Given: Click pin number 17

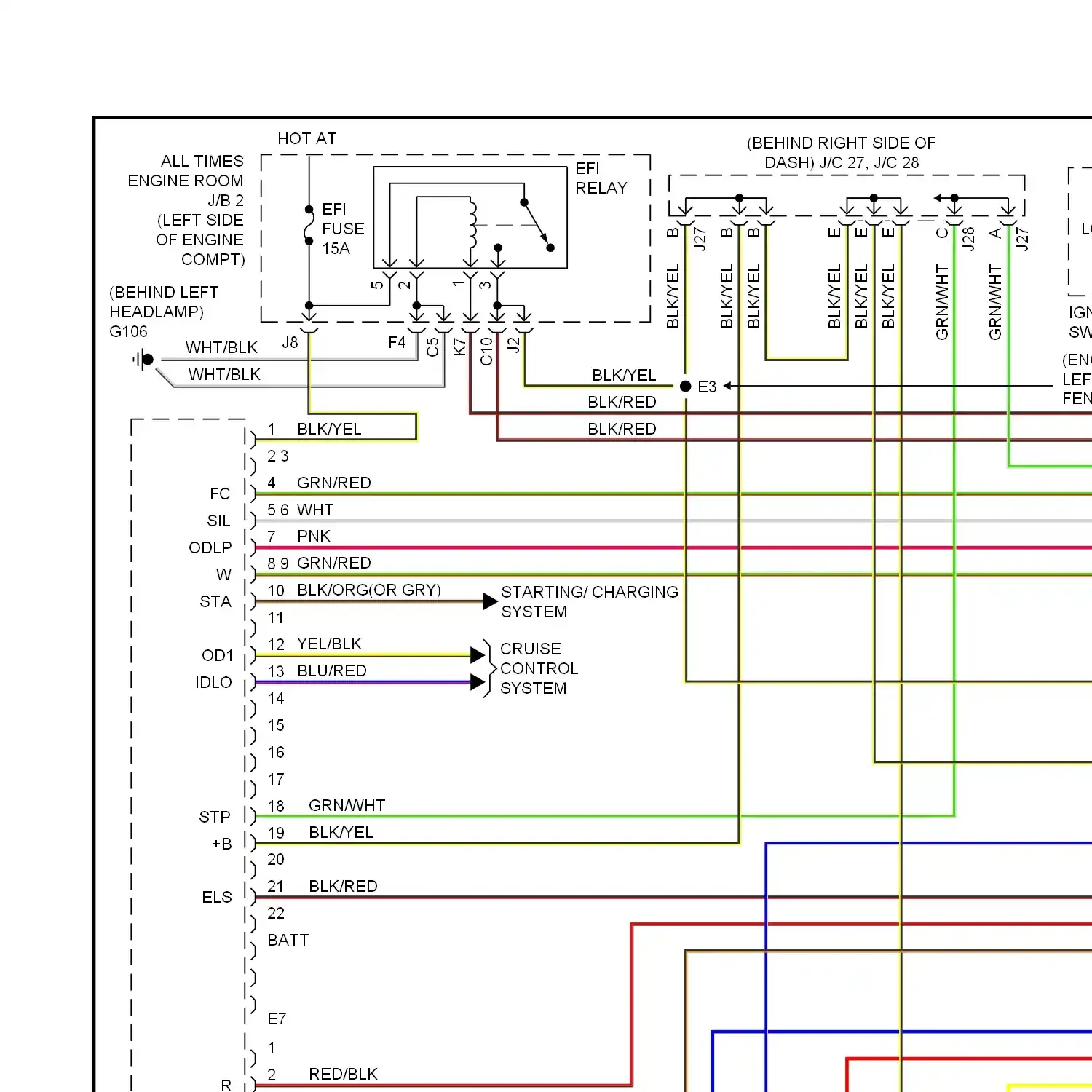Looking at the screenshot, I should coord(276,779).
